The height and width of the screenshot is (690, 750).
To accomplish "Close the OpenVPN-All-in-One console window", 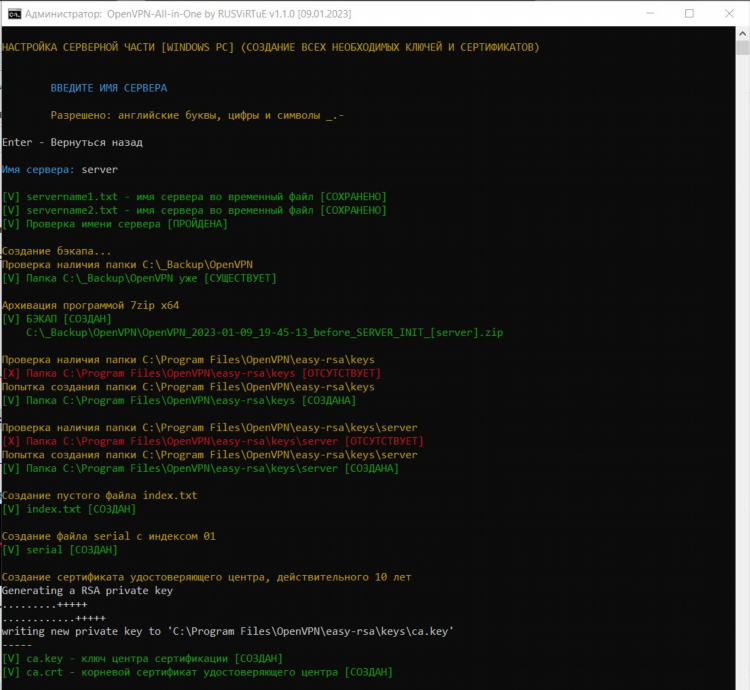I will coord(729,13).
